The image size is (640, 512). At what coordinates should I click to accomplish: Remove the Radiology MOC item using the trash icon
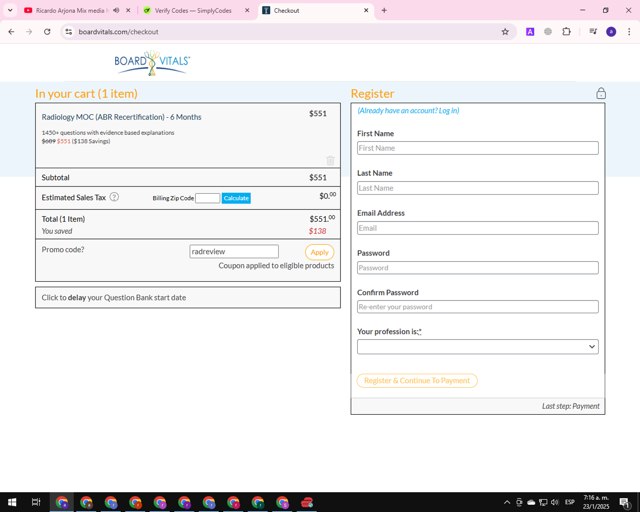coord(330,160)
